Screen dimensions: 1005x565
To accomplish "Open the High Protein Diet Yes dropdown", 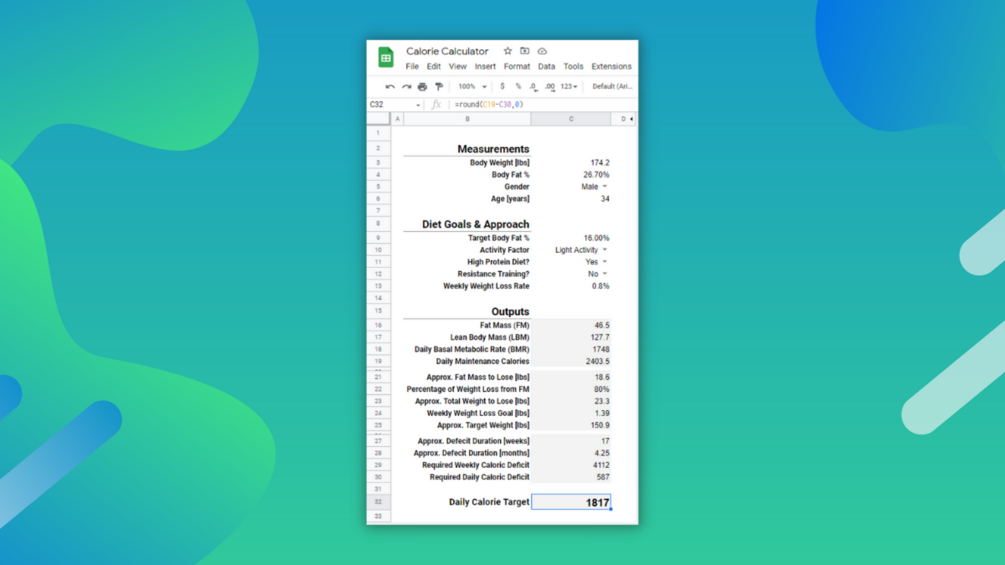I will [x=604, y=262].
